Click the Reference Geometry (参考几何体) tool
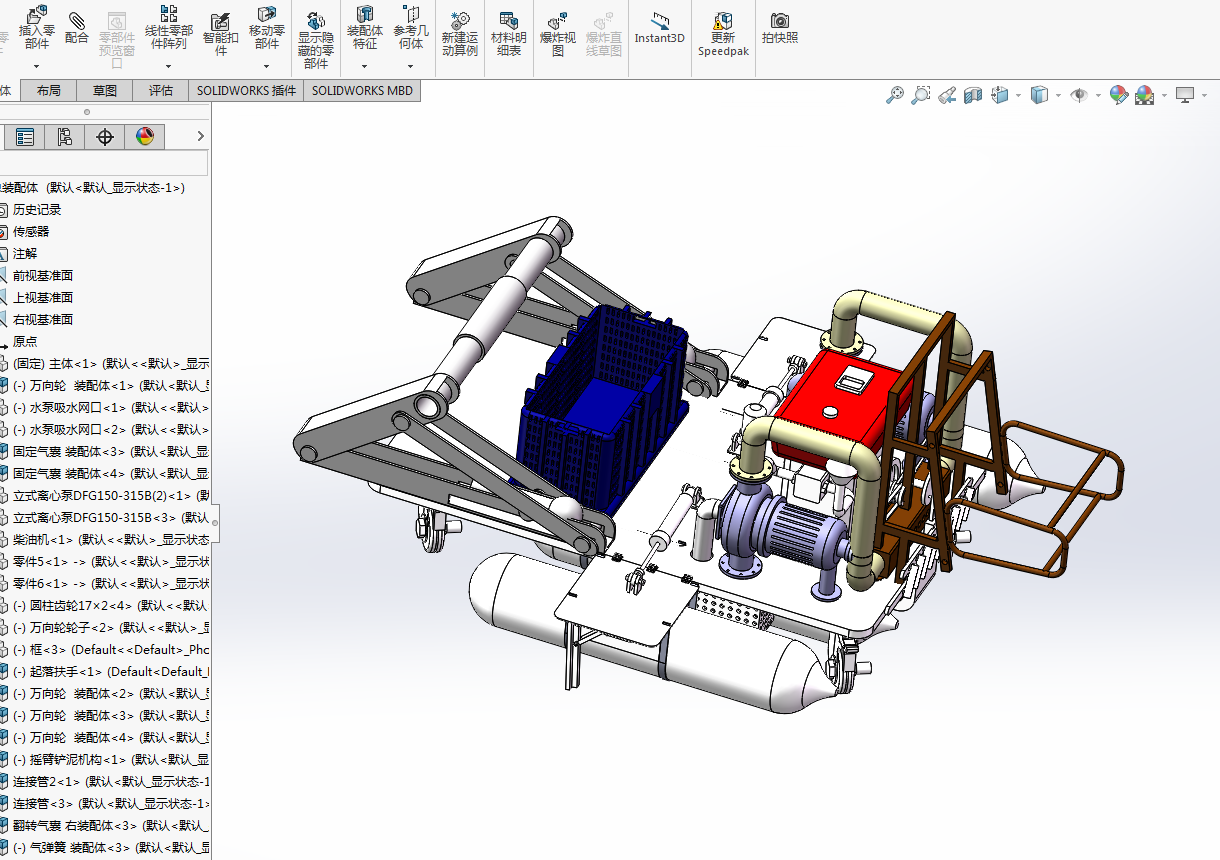Screen dimensions: 1220x860 [x=411, y=26]
